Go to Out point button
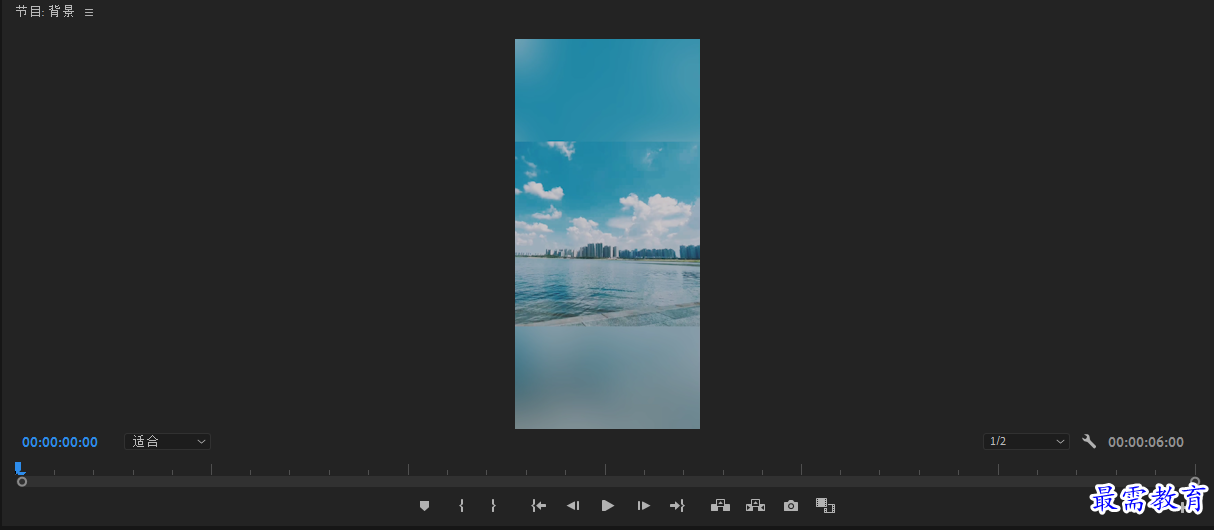The image size is (1214, 530). [677, 506]
